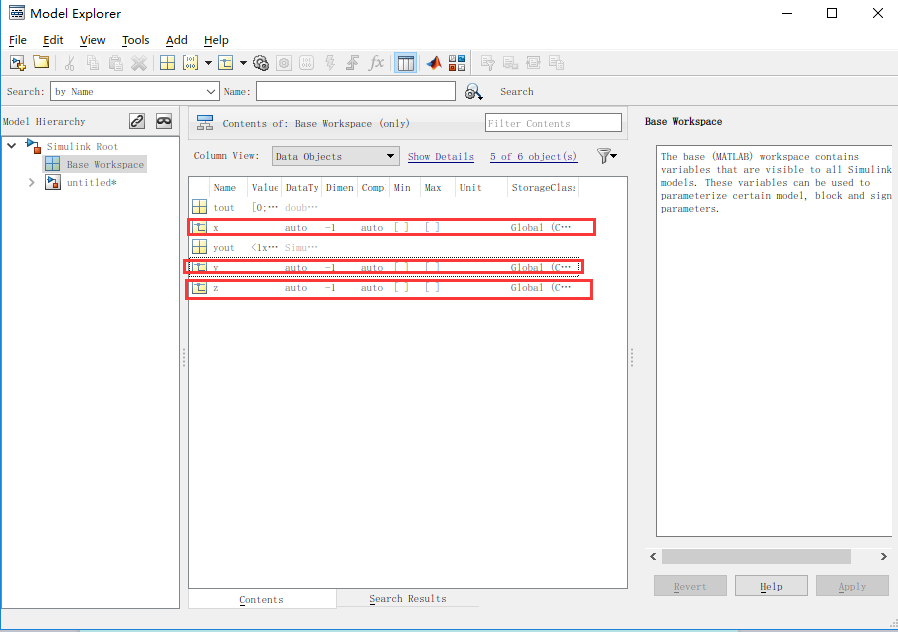
Task: Click the Name column header
Action: 228,187
